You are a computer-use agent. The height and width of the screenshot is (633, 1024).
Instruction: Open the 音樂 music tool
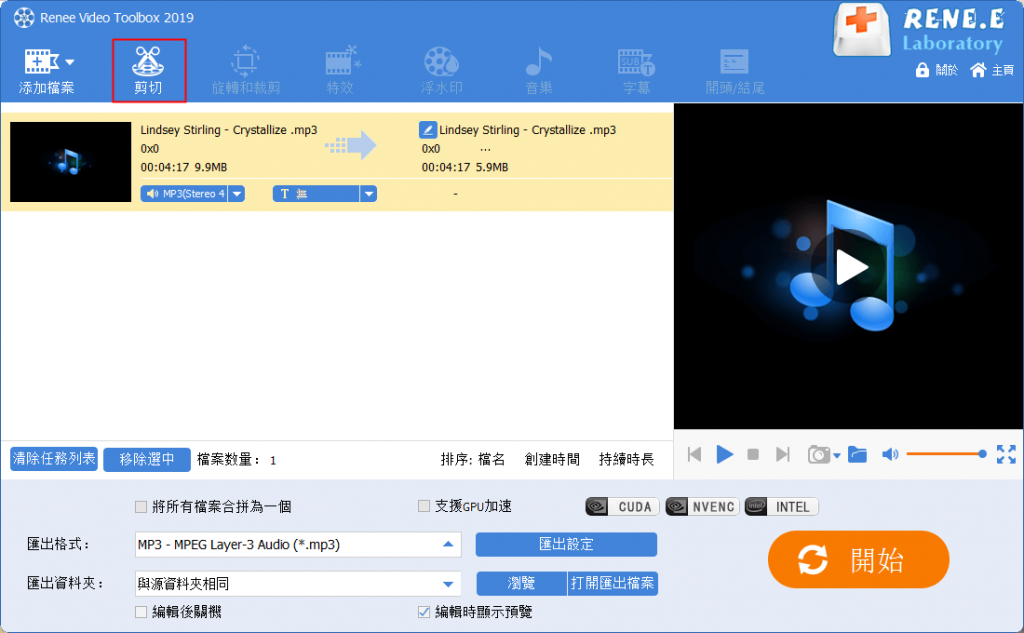click(x=539, y=71)
